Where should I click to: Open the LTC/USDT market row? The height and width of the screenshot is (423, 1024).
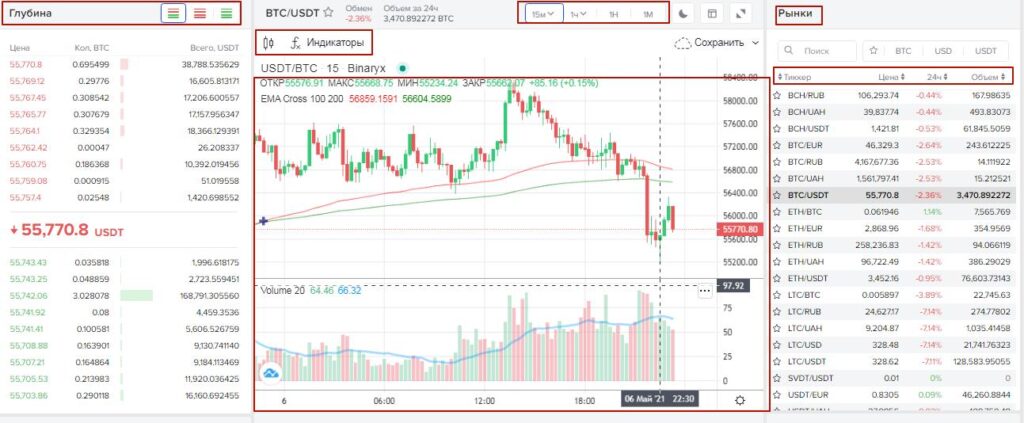tap(892, 361)
